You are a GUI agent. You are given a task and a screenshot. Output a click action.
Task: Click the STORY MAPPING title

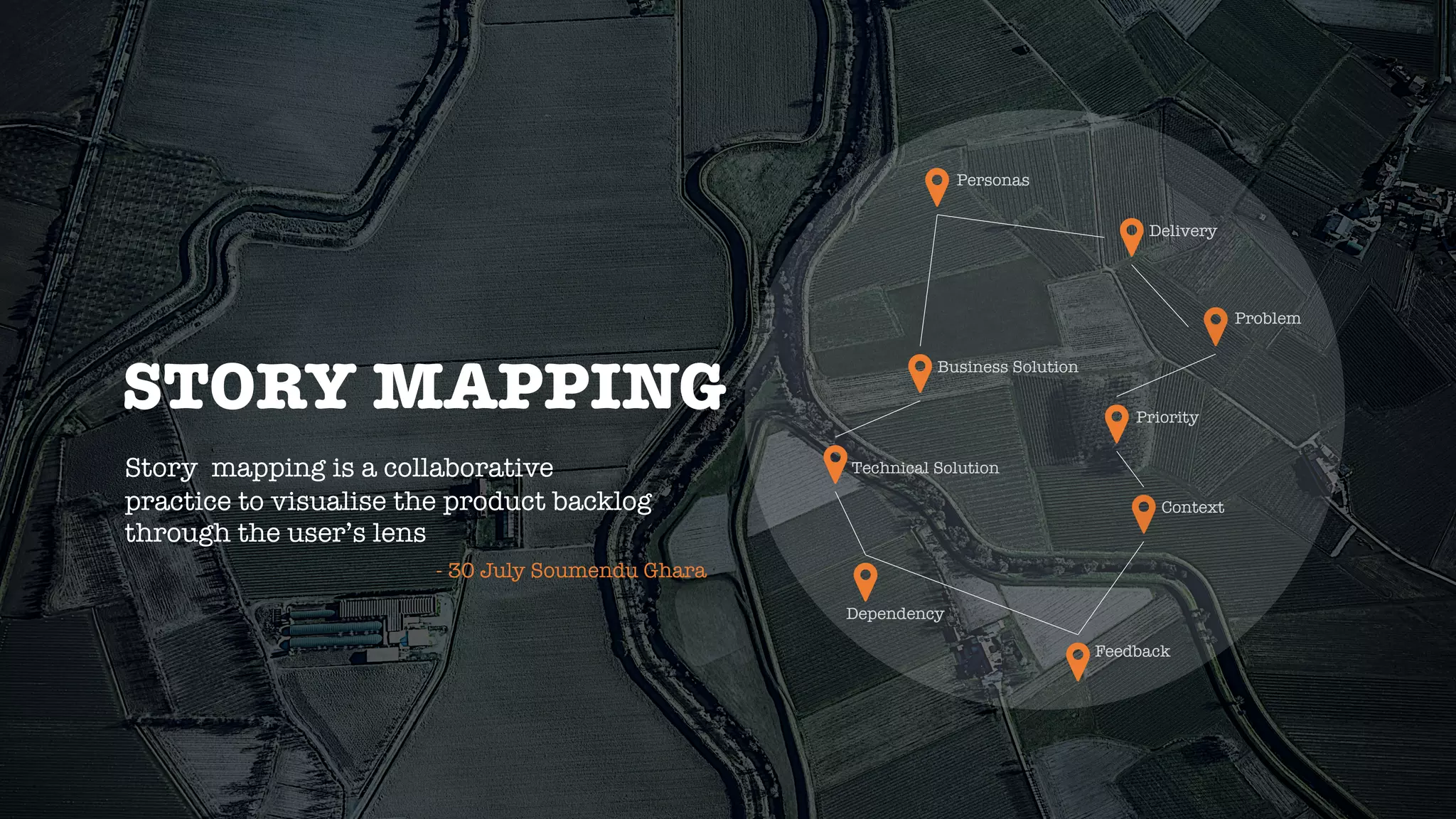[424, 387]
